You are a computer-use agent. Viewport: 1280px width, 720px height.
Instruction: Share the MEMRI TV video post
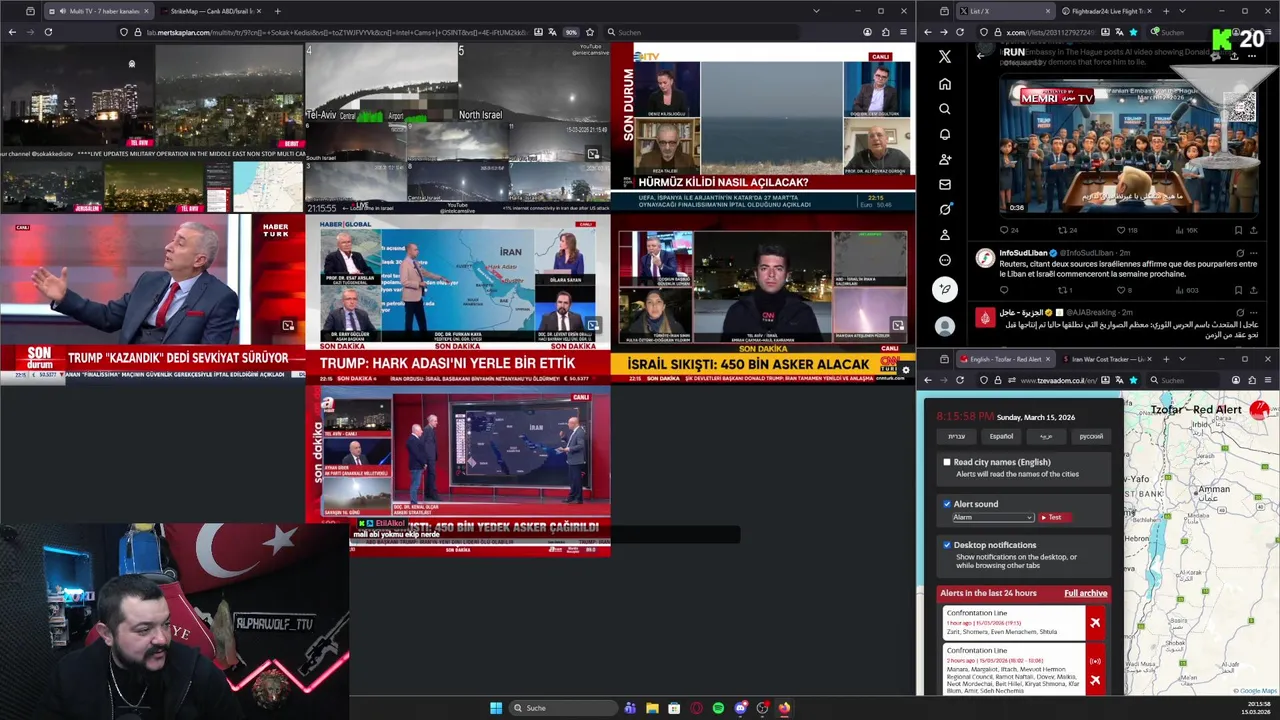(x=1253, y=230)
